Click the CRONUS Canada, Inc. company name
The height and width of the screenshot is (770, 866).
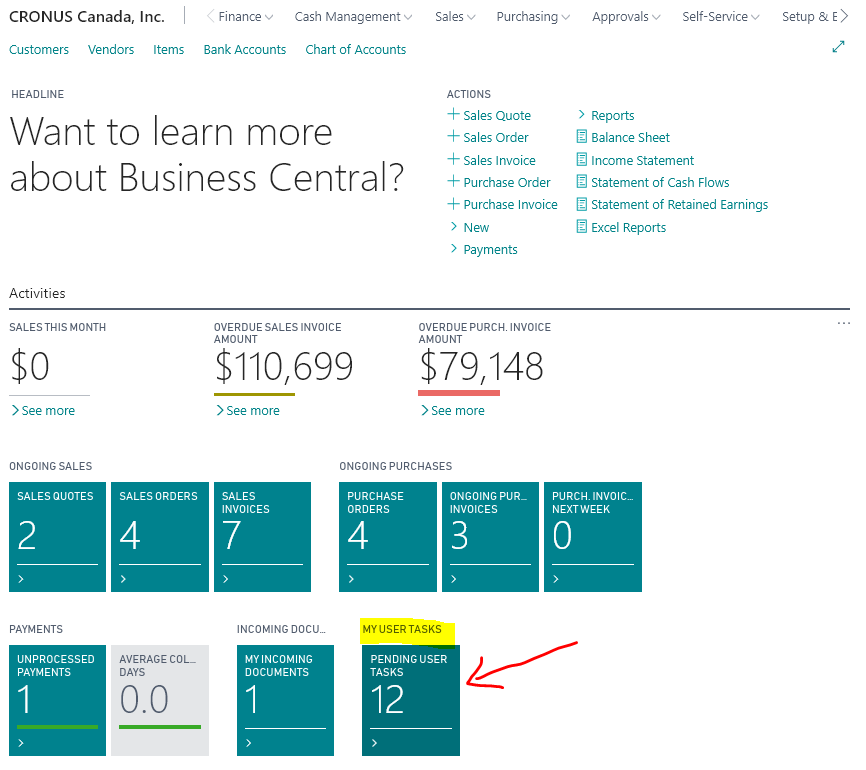87,17
